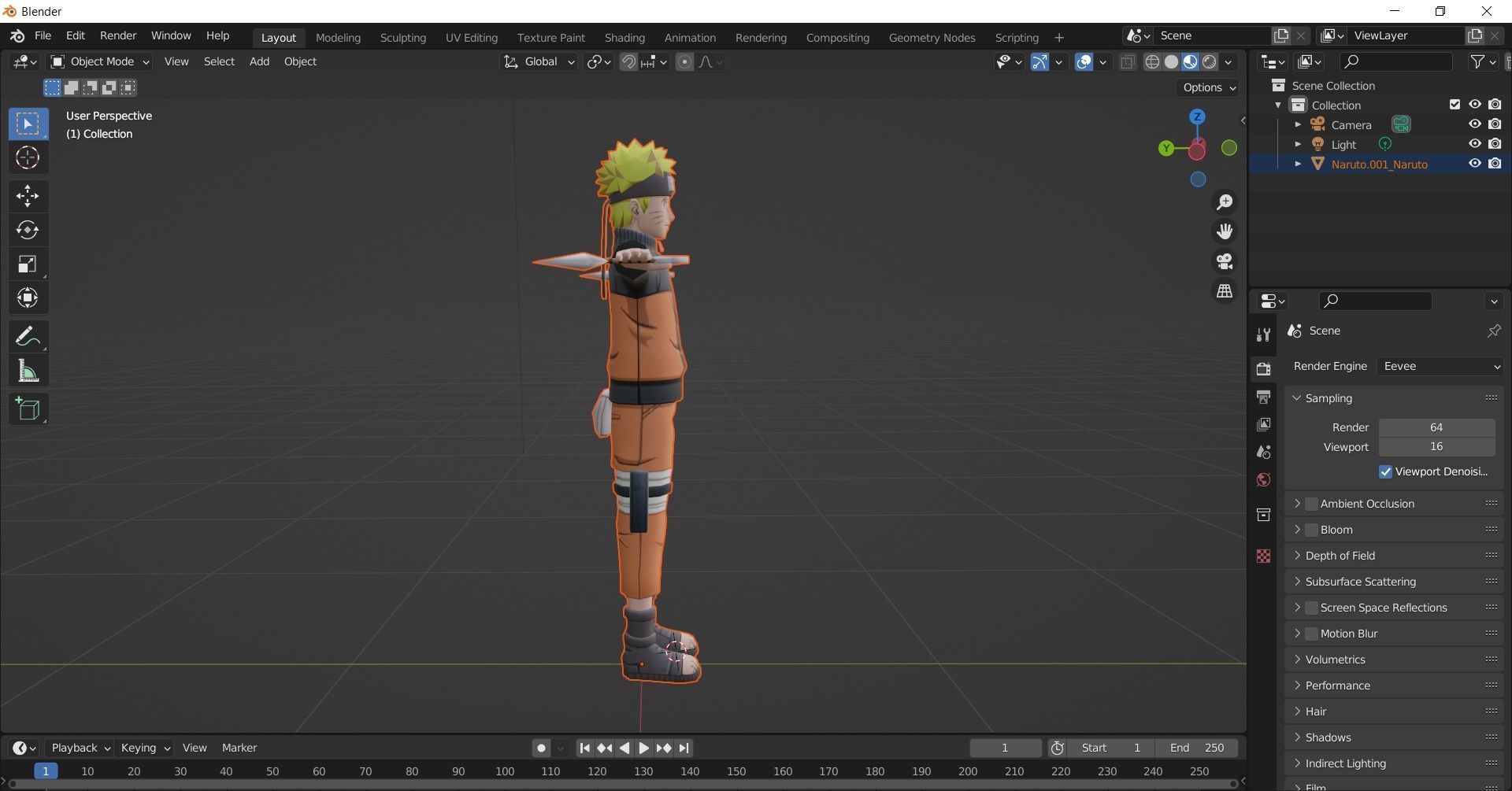Activate the 3D Cursor tool
The width and height of the screenshot is (1512, 791).
[x=28, y=158]
